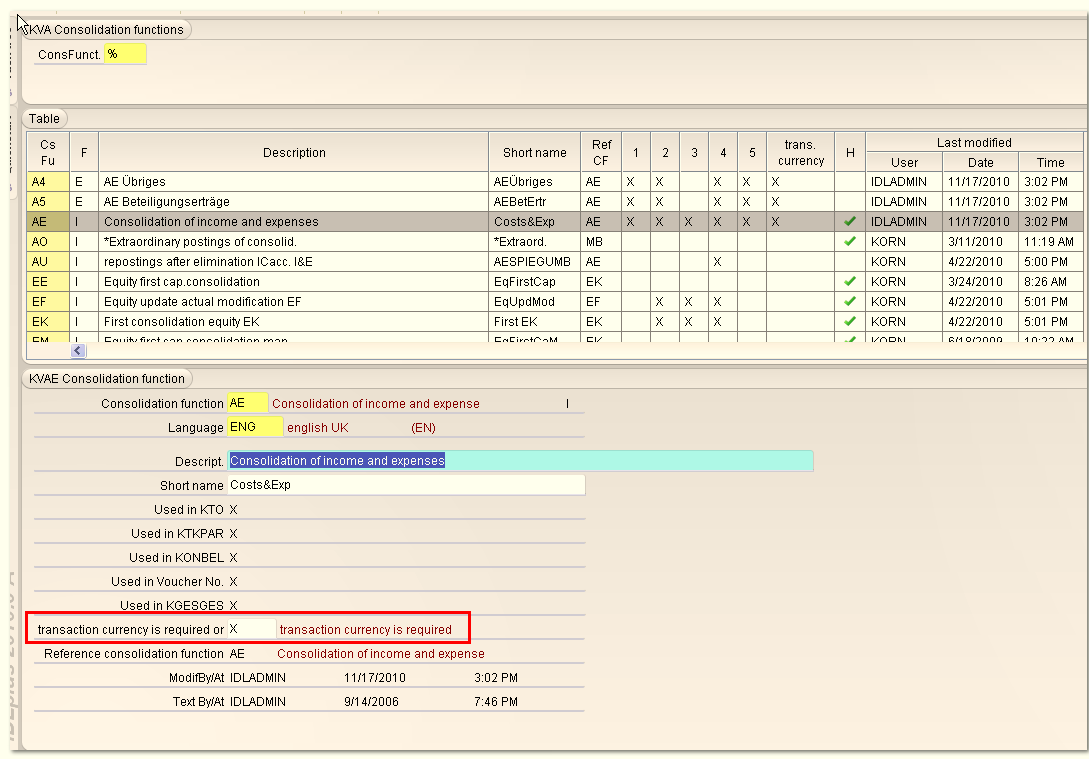Click the Last modified header
The width and height of the screenshot is (1089, 759).
(974, 142)
